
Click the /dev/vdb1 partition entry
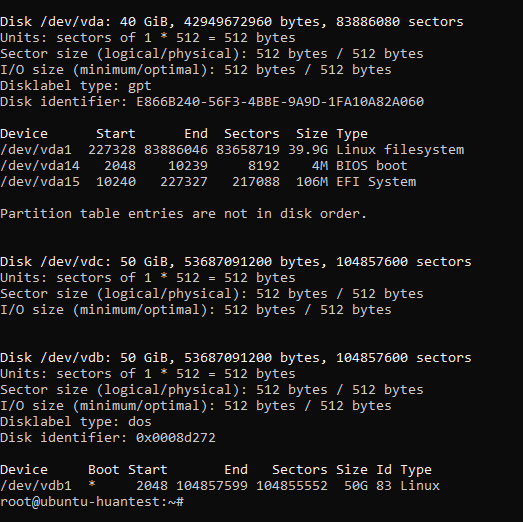pos(220,486)
